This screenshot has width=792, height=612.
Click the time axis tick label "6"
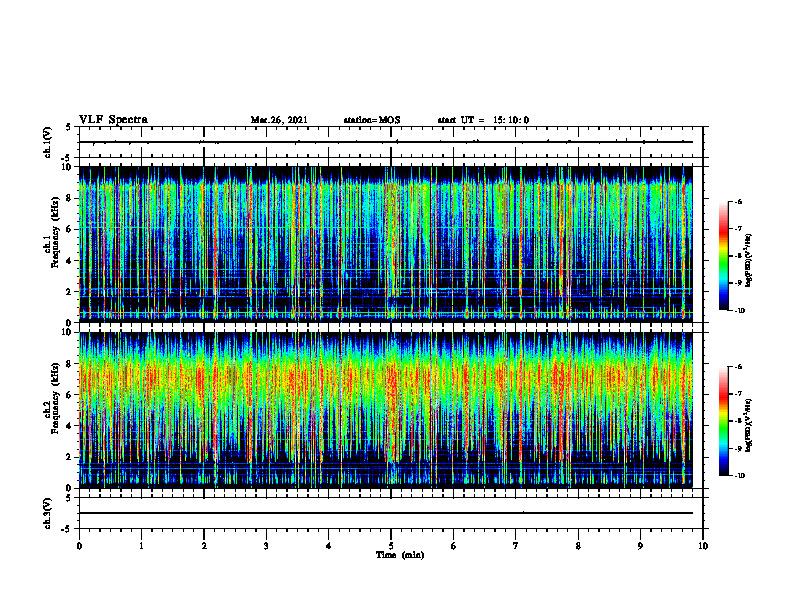coord(454,546)
